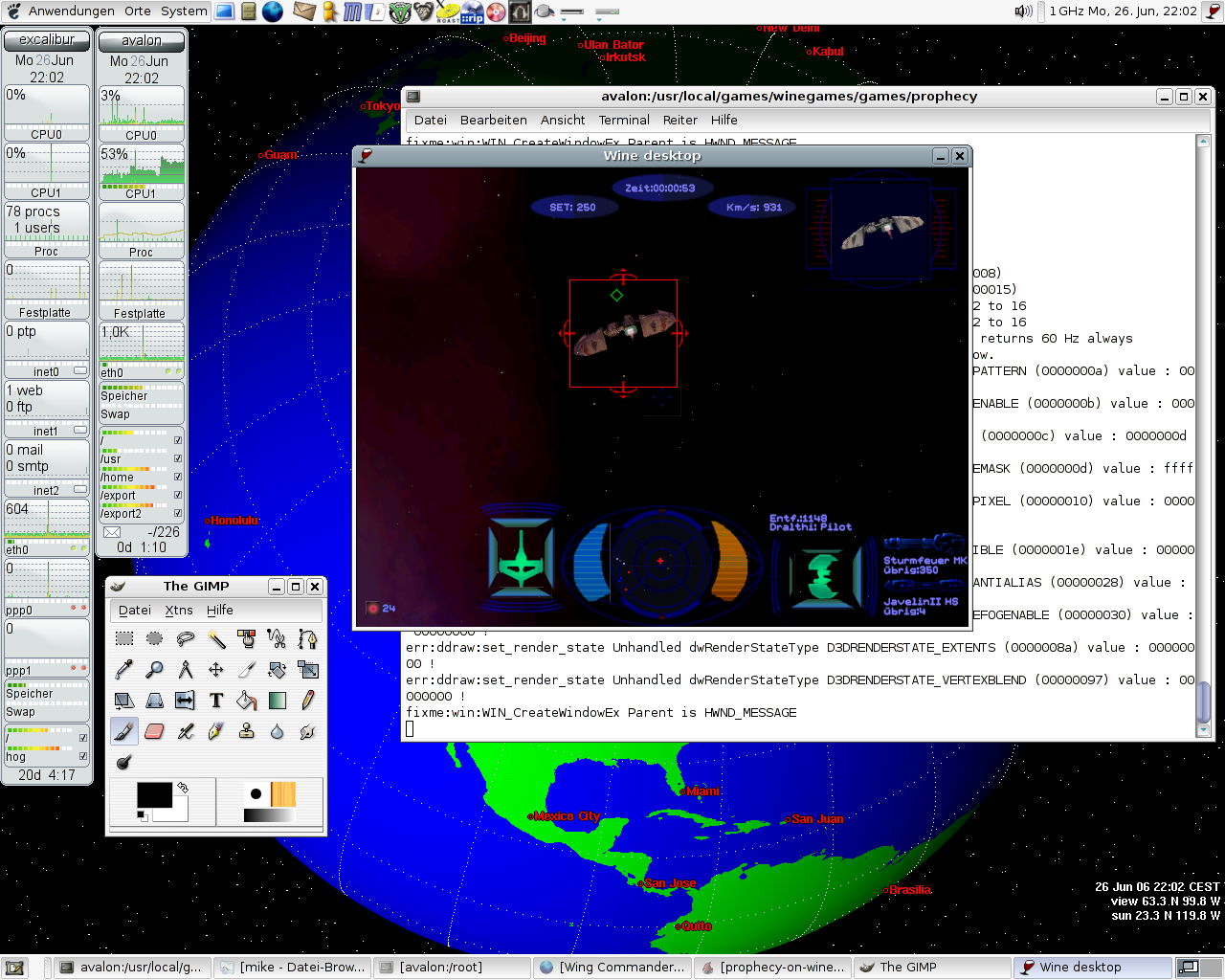The width and height of the screenshot is (1225, 980).
Task: Open the Anwendungen menu
Action: coord(71,11)
